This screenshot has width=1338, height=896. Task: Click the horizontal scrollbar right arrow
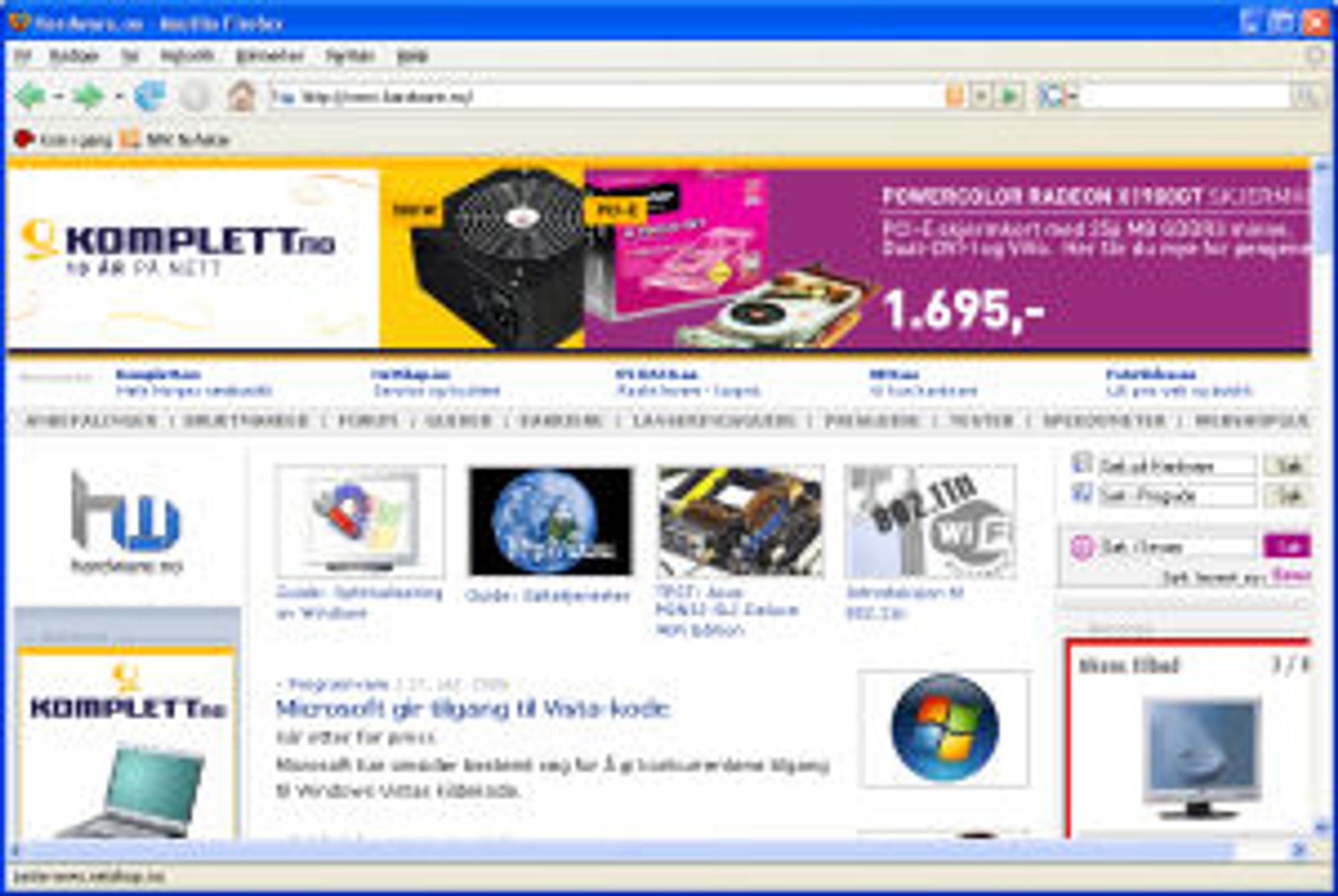tap(1299, 851)
